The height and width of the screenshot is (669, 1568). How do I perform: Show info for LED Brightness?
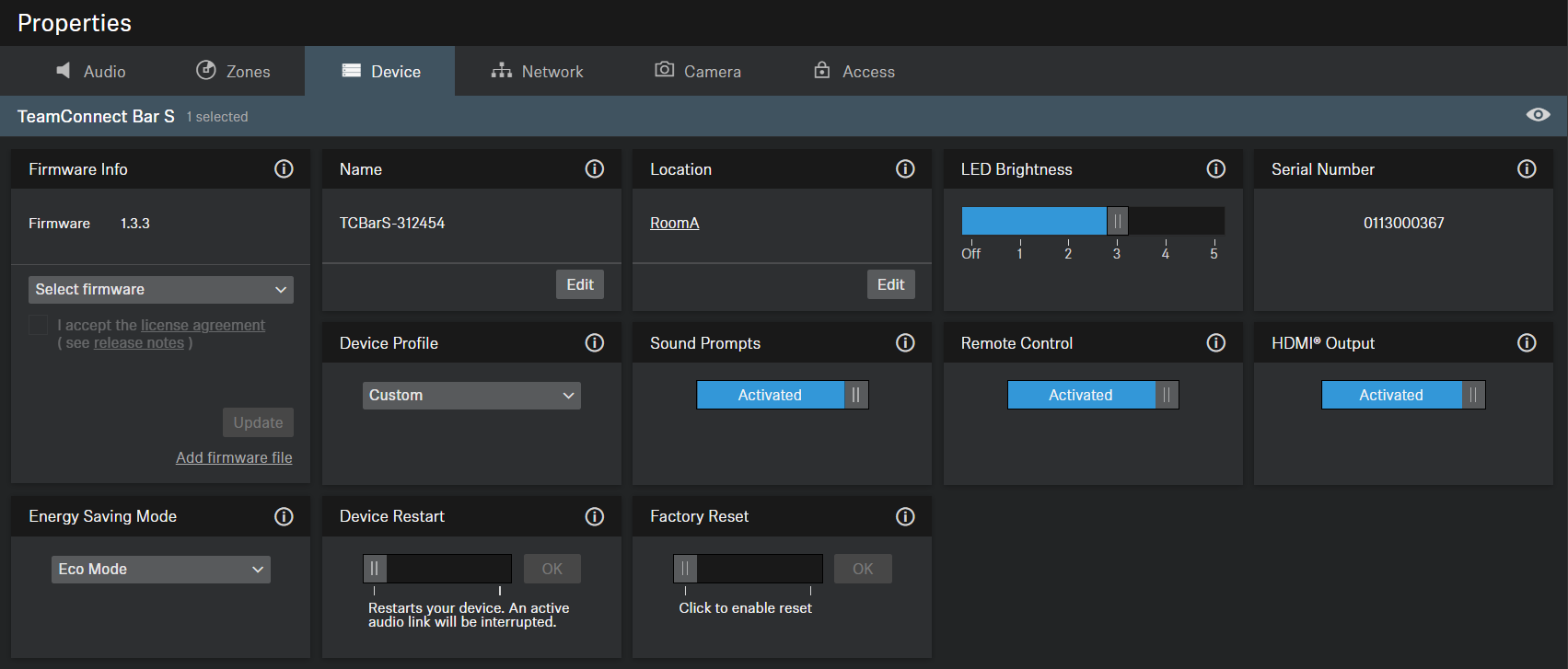(x=1215, y=169)
